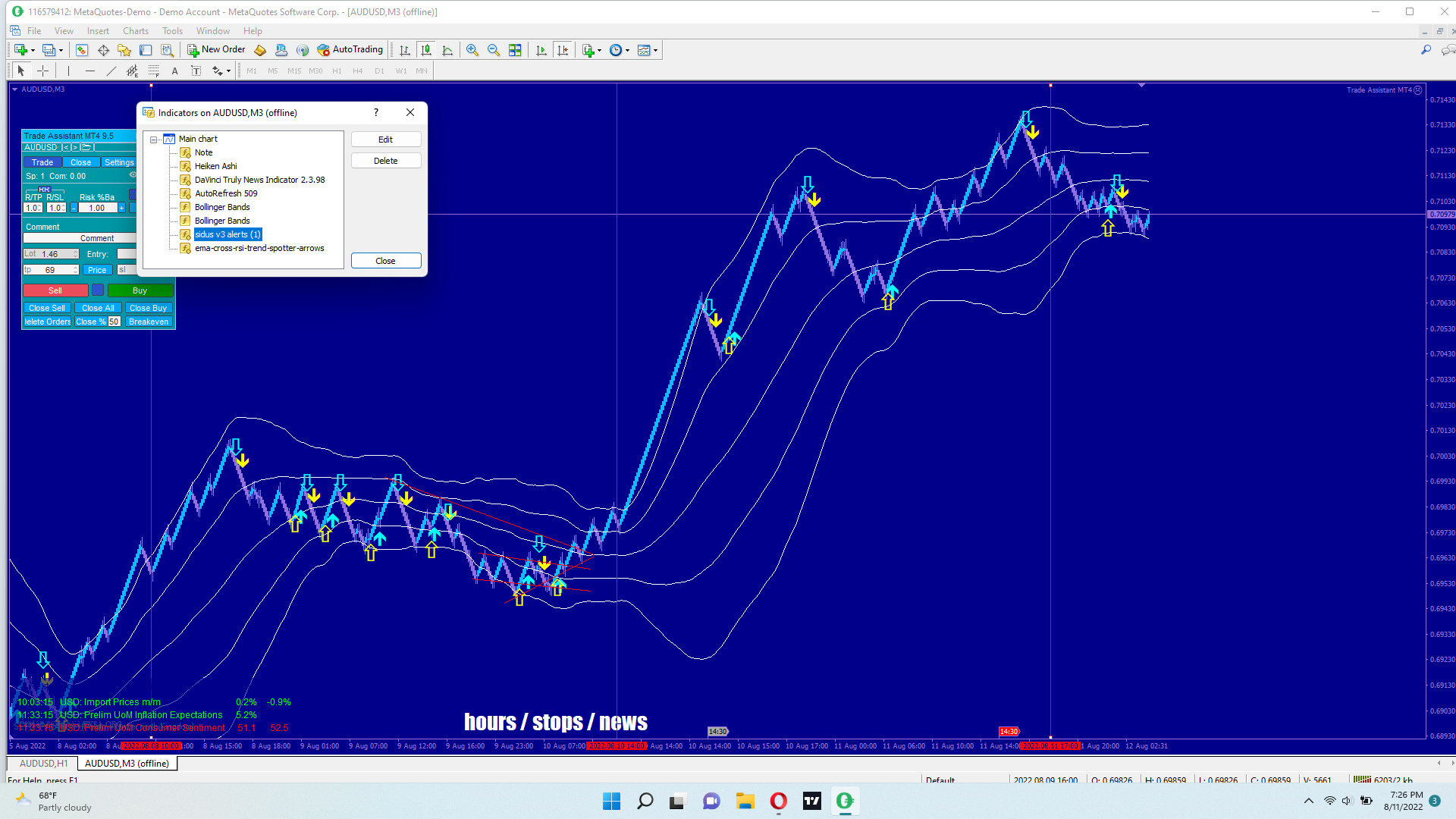Image resolution: width=1456 pixels, height=819 pixels.
Task: Click the Zoom In magnifier icon
Action: (472, 50)
